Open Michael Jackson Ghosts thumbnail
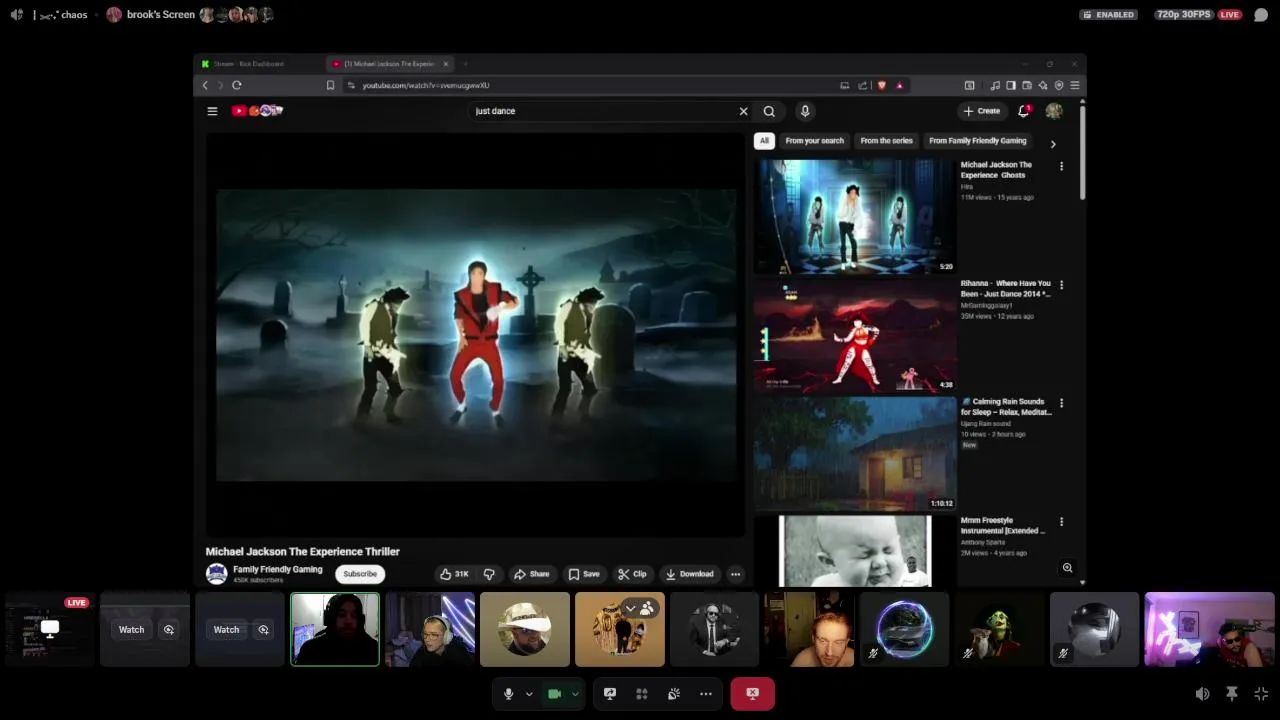Screen dimensions: 1280x720 click(x=855, y=216)
